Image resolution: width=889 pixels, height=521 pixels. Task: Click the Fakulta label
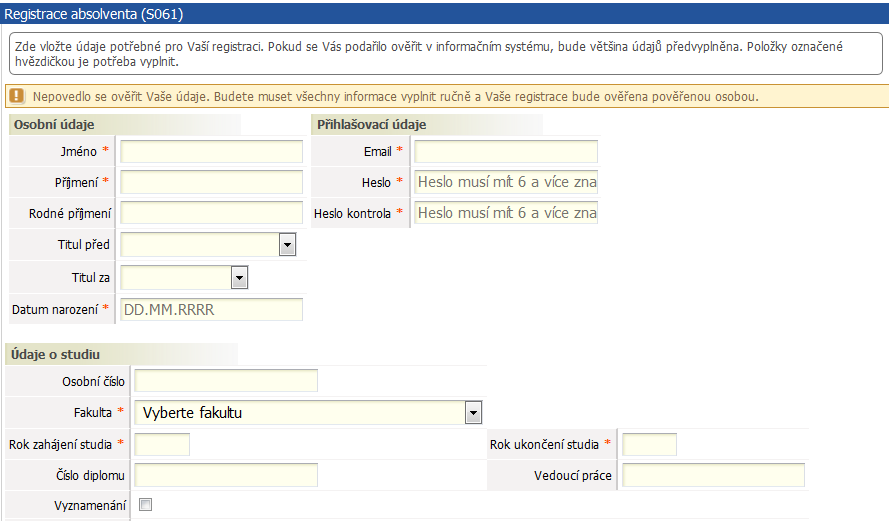[93, 413]
